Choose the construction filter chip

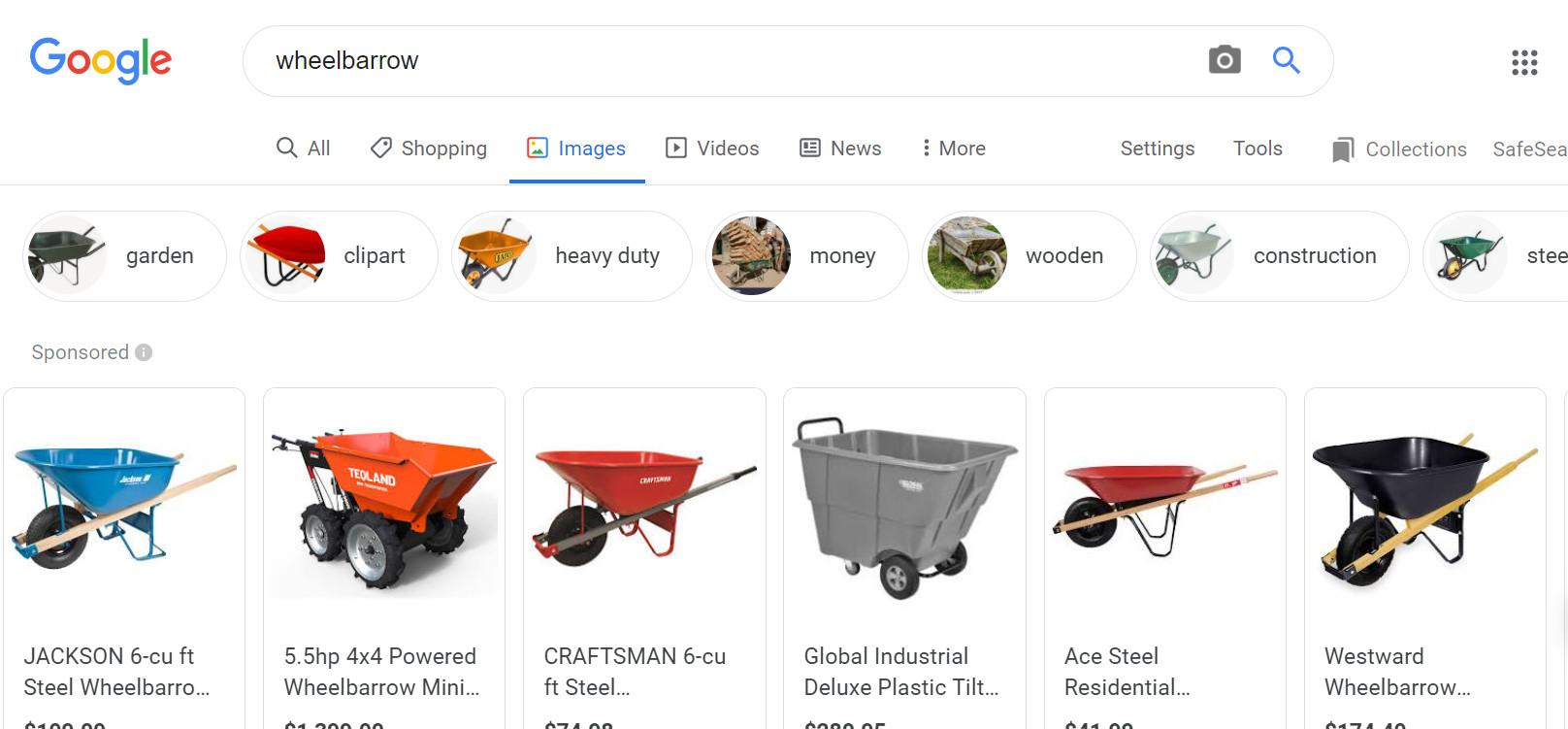pyautogui.click(x=1279, y=256)
